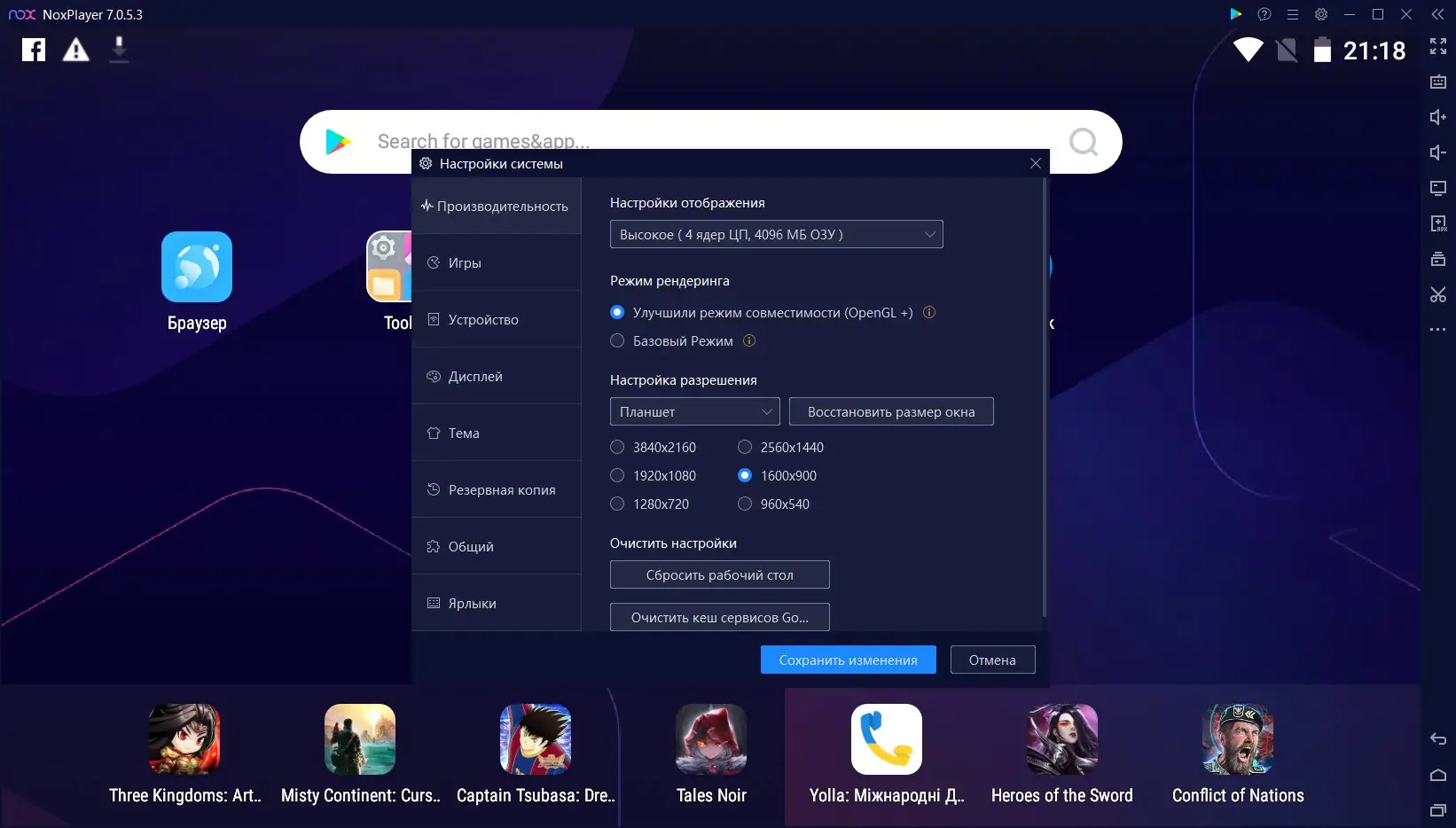Image resolution: width=1456 pixels, height=828 pixels.
Task: Launch Three Kingdoms: Art game icon
Action: tap(184, 739)
